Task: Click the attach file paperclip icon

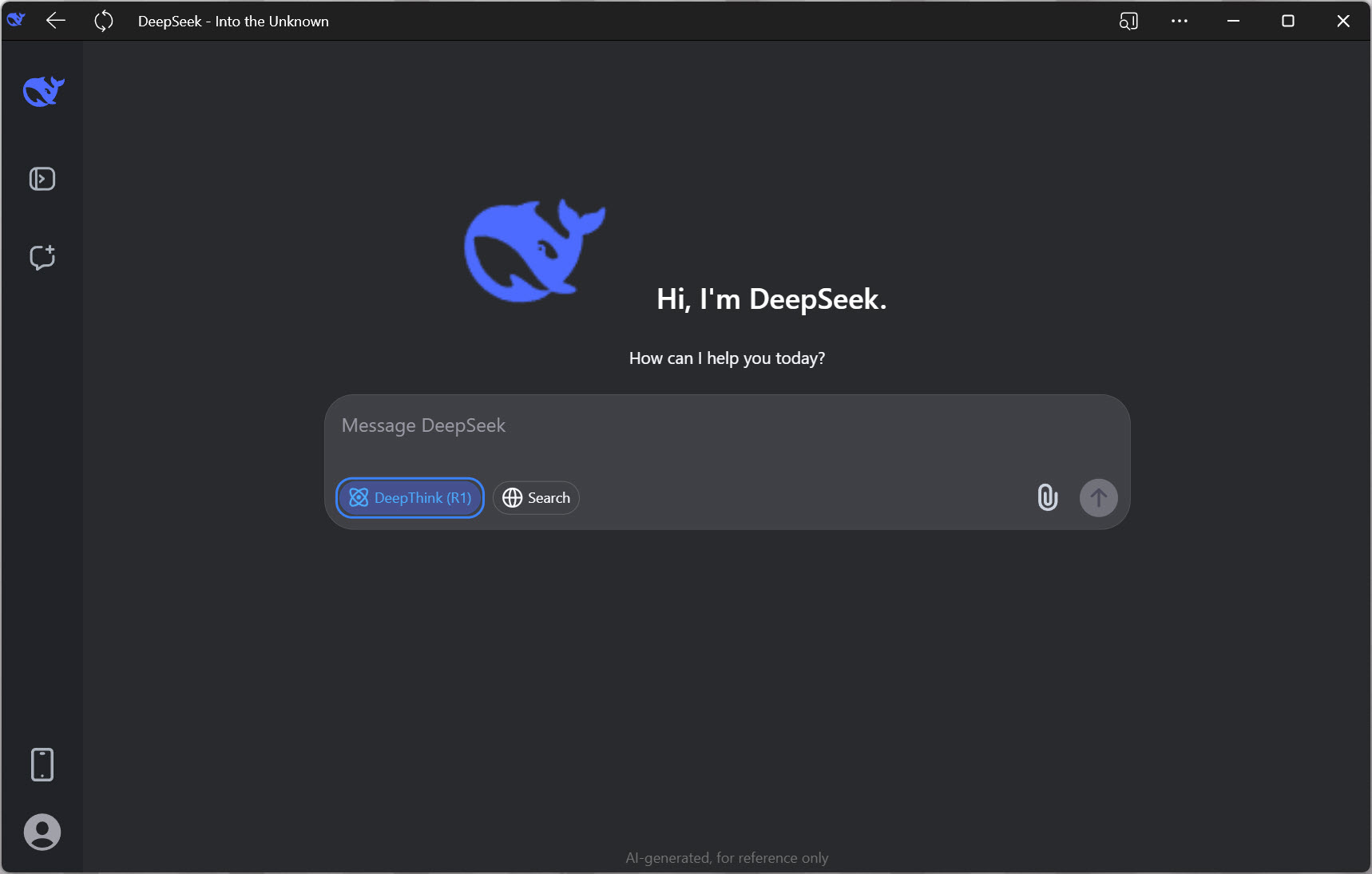Action: tap(1047, 497)
